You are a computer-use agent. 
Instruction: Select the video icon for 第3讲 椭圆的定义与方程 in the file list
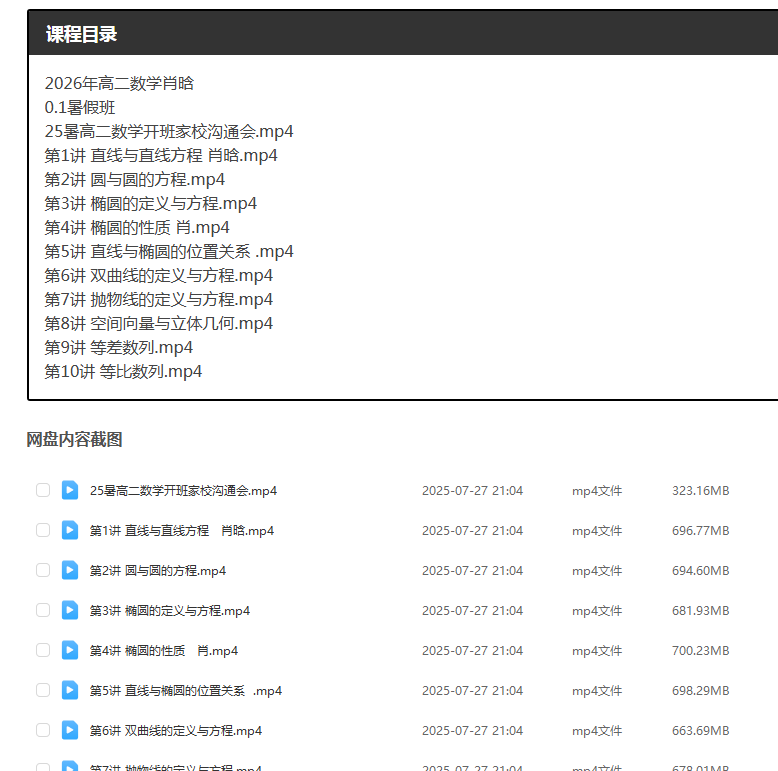(69, 610)
